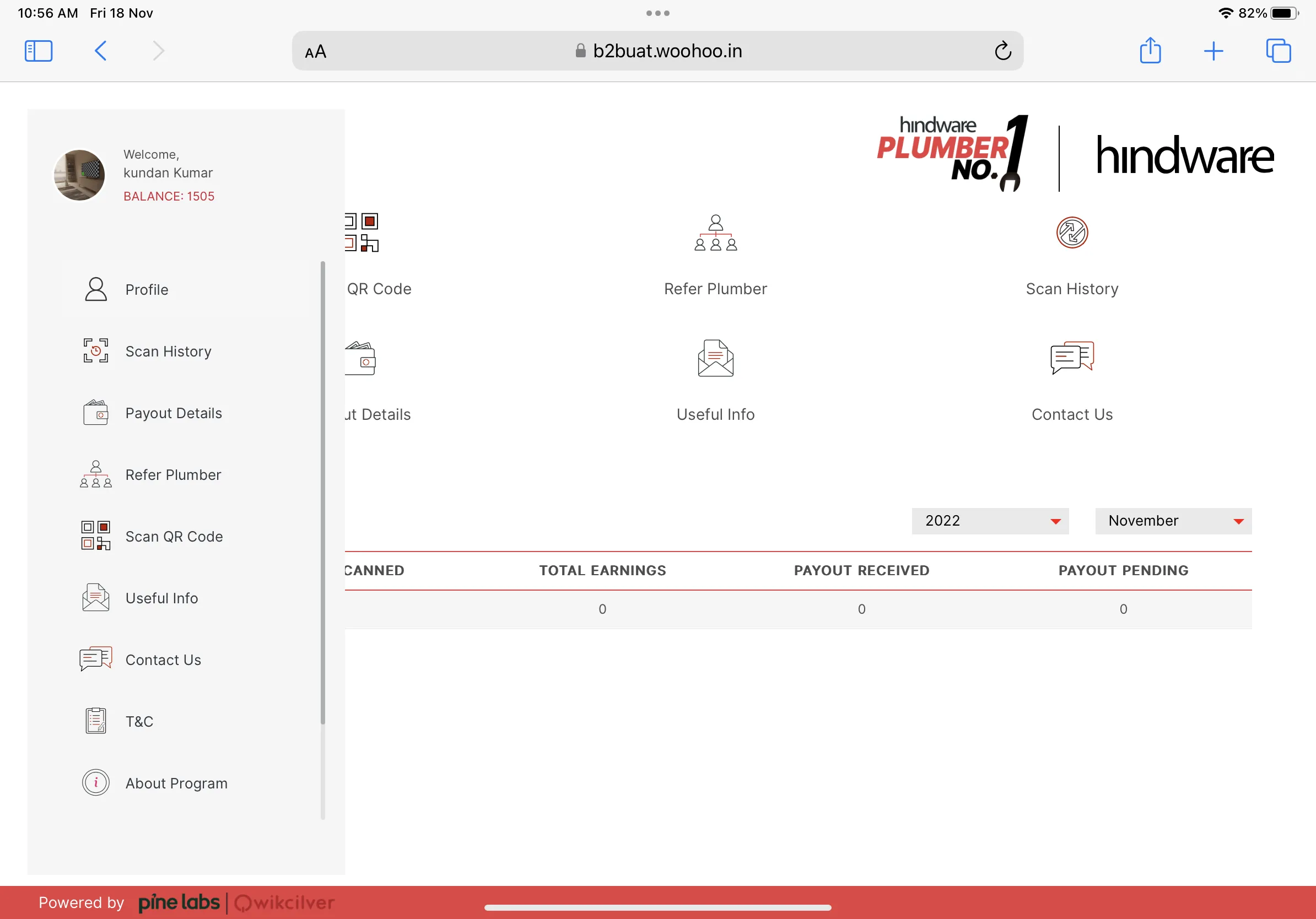Open Scan QR Code in the side menu
Screen dimensions: 1316x919
pyautogui.click(x=185, y=536)
